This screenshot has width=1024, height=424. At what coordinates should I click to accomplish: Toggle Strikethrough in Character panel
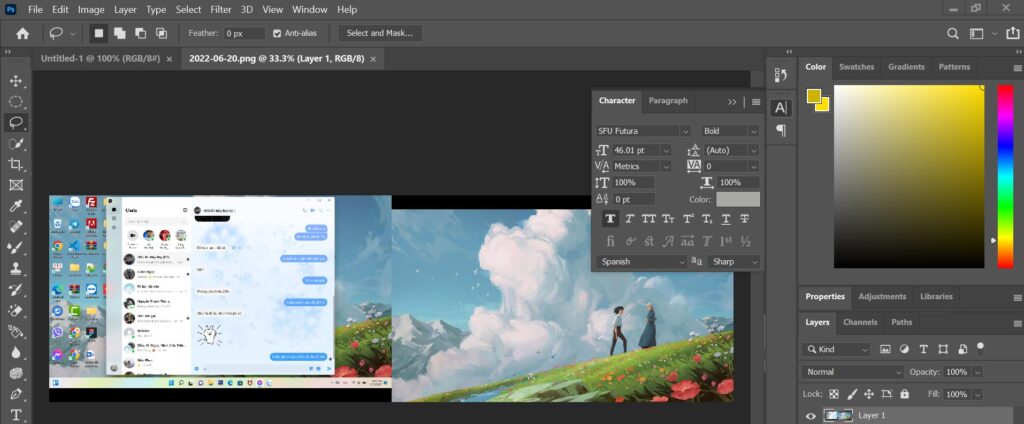[x=744, y=219]
